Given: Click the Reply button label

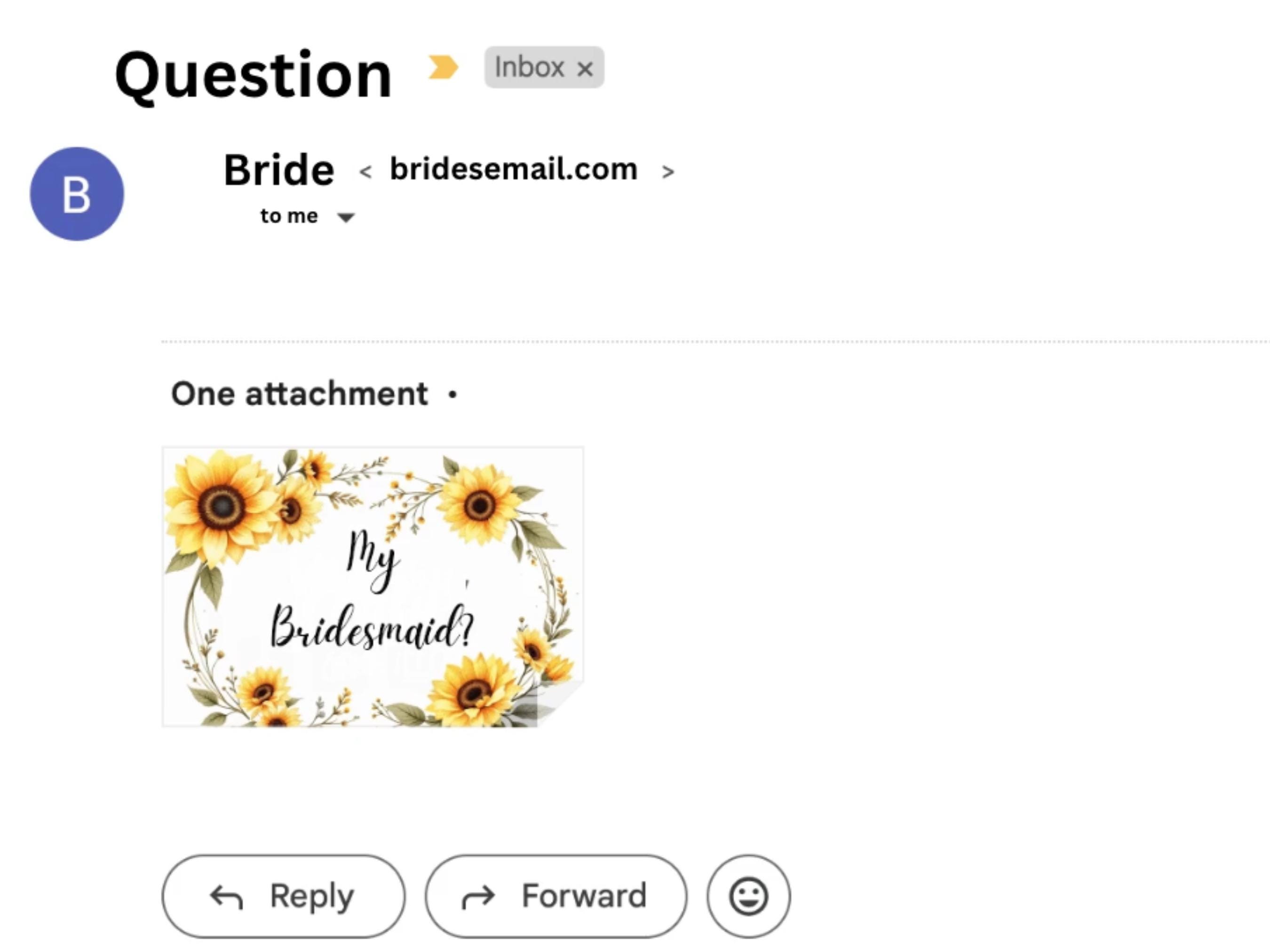Looking at the screenshot, I should (x=312, y=896).
